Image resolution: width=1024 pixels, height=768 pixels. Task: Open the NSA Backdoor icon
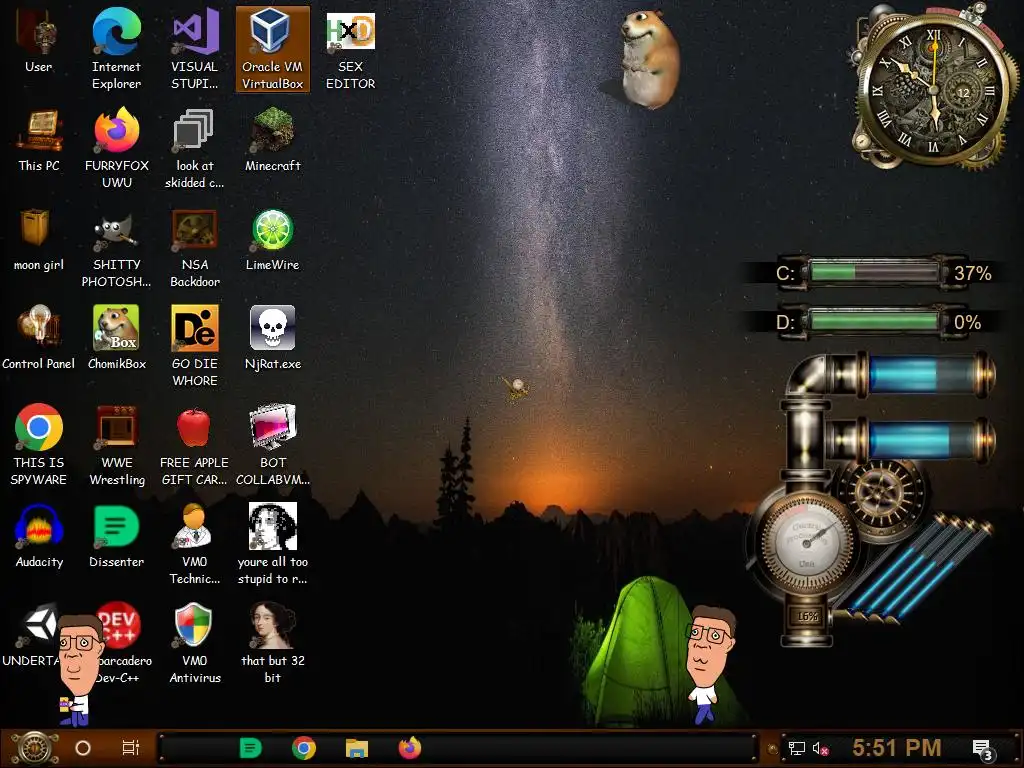click(195, 248)
